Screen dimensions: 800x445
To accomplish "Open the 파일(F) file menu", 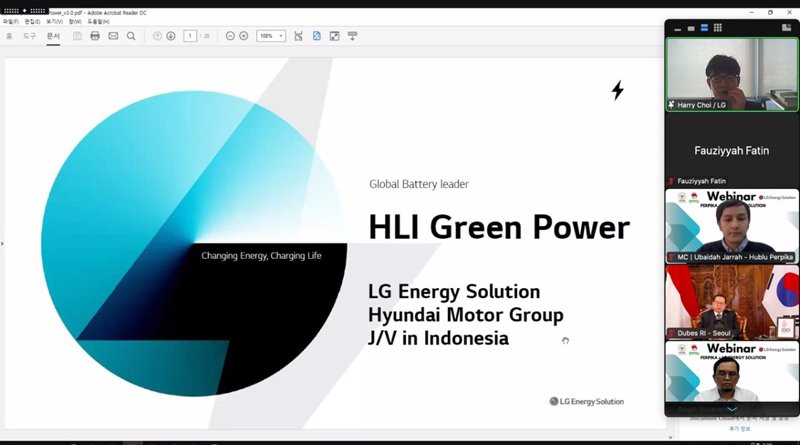I will 10,21.
